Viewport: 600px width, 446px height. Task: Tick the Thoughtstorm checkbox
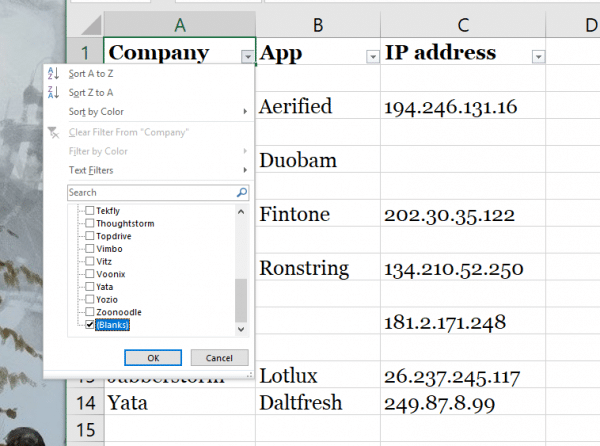90,223
